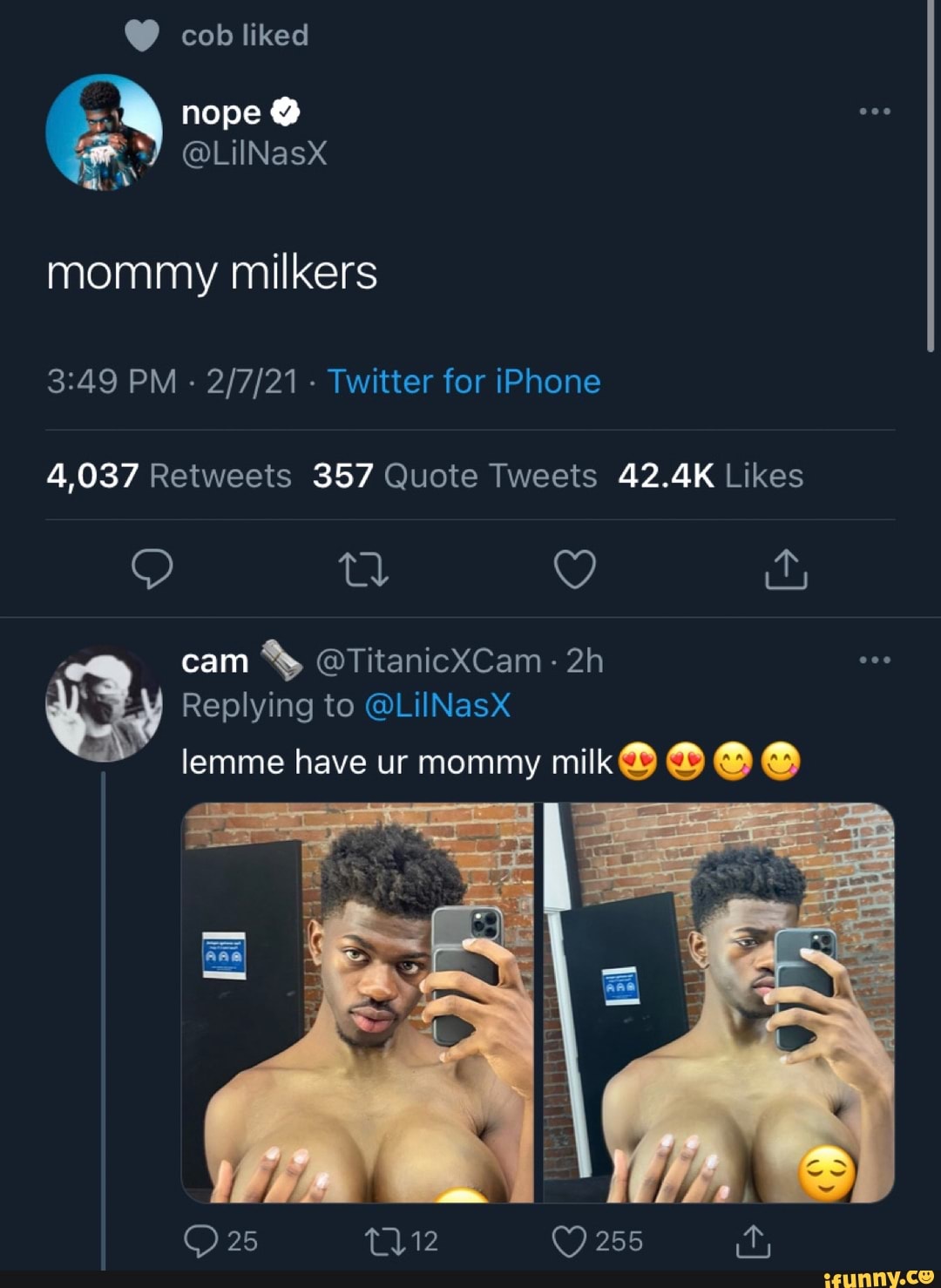Open the left attached photo

(x=357, y=1002)
